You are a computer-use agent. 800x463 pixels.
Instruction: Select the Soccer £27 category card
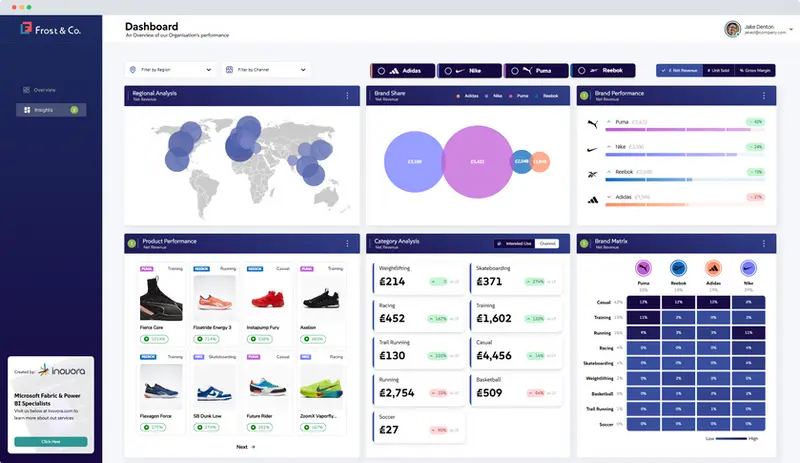(x=418, y=426)
